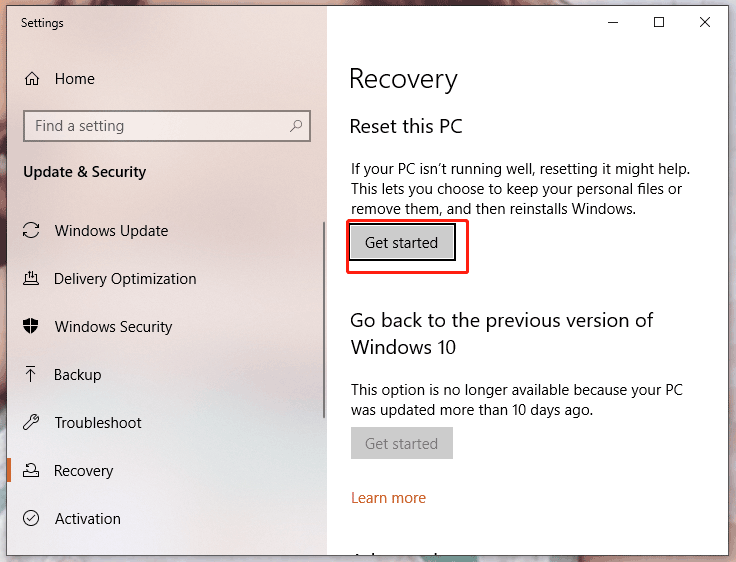Minimize the Settings window
Viewport: 736px width, 562px height.
click(x=611, y=22)
